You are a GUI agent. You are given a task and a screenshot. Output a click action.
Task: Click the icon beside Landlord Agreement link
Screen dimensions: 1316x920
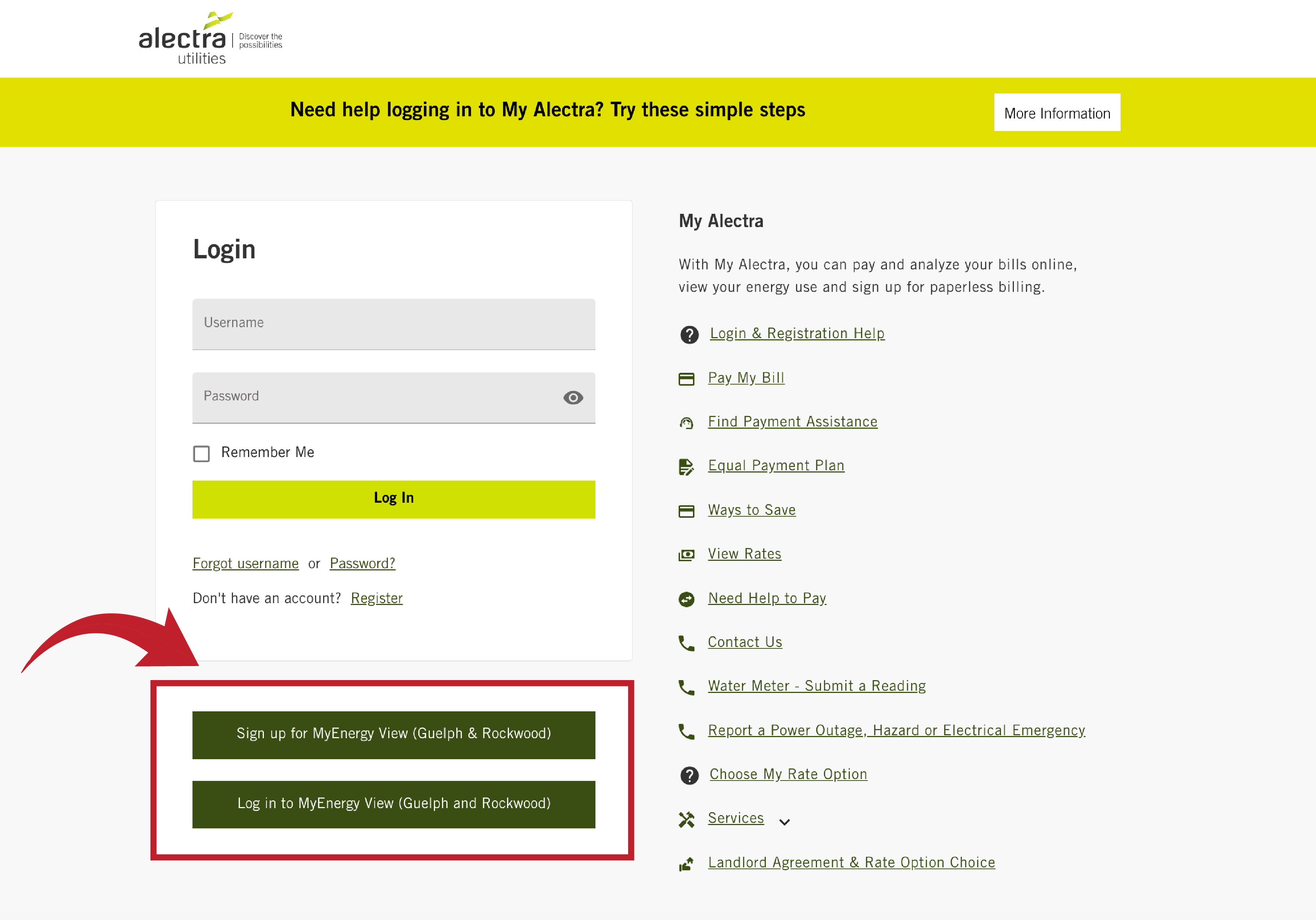point(686,864)
